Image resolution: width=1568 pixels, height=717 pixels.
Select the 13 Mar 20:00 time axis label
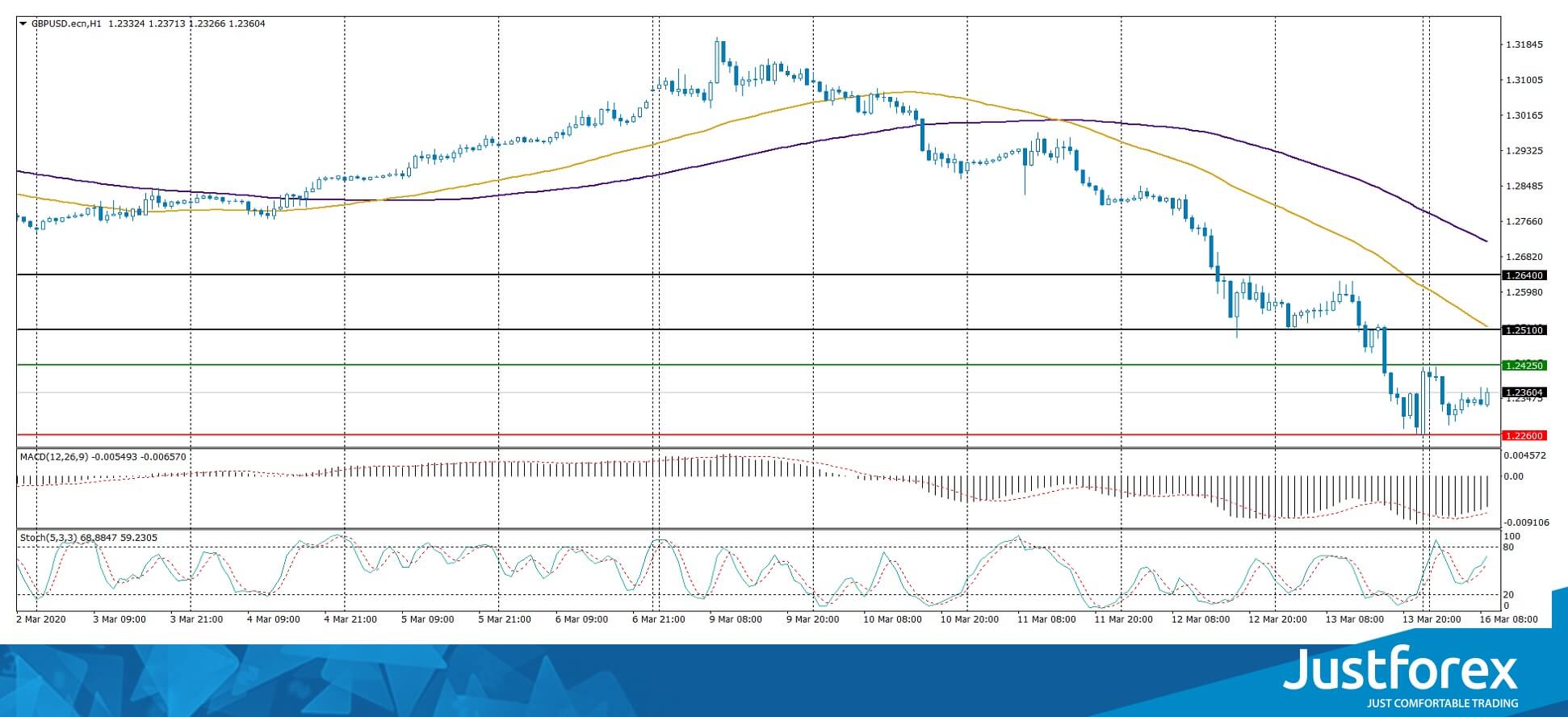click(x=1431, y=620)
